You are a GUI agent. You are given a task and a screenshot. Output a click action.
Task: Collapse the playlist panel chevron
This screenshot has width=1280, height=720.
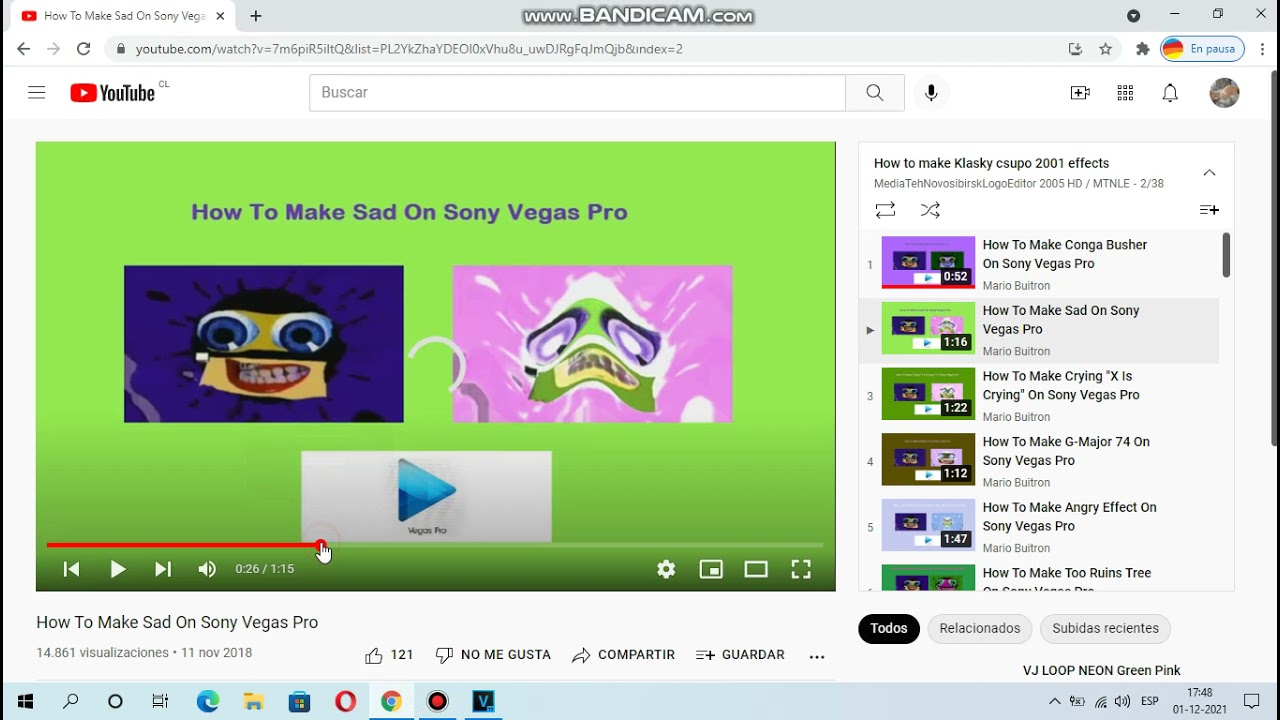coord(1209,173)
